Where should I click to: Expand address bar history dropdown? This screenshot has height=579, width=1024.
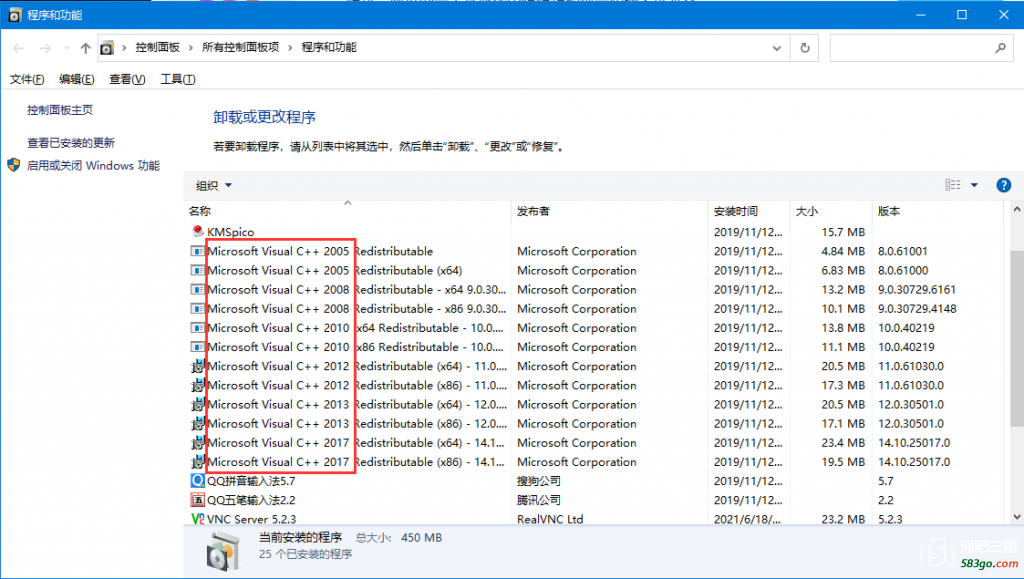pyautogui.click(x=776, y=48)
